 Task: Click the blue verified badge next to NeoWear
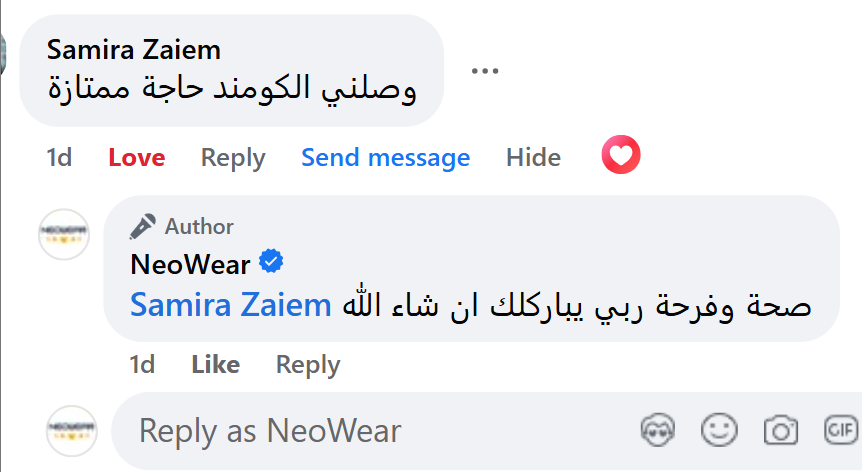coord(272,262)
